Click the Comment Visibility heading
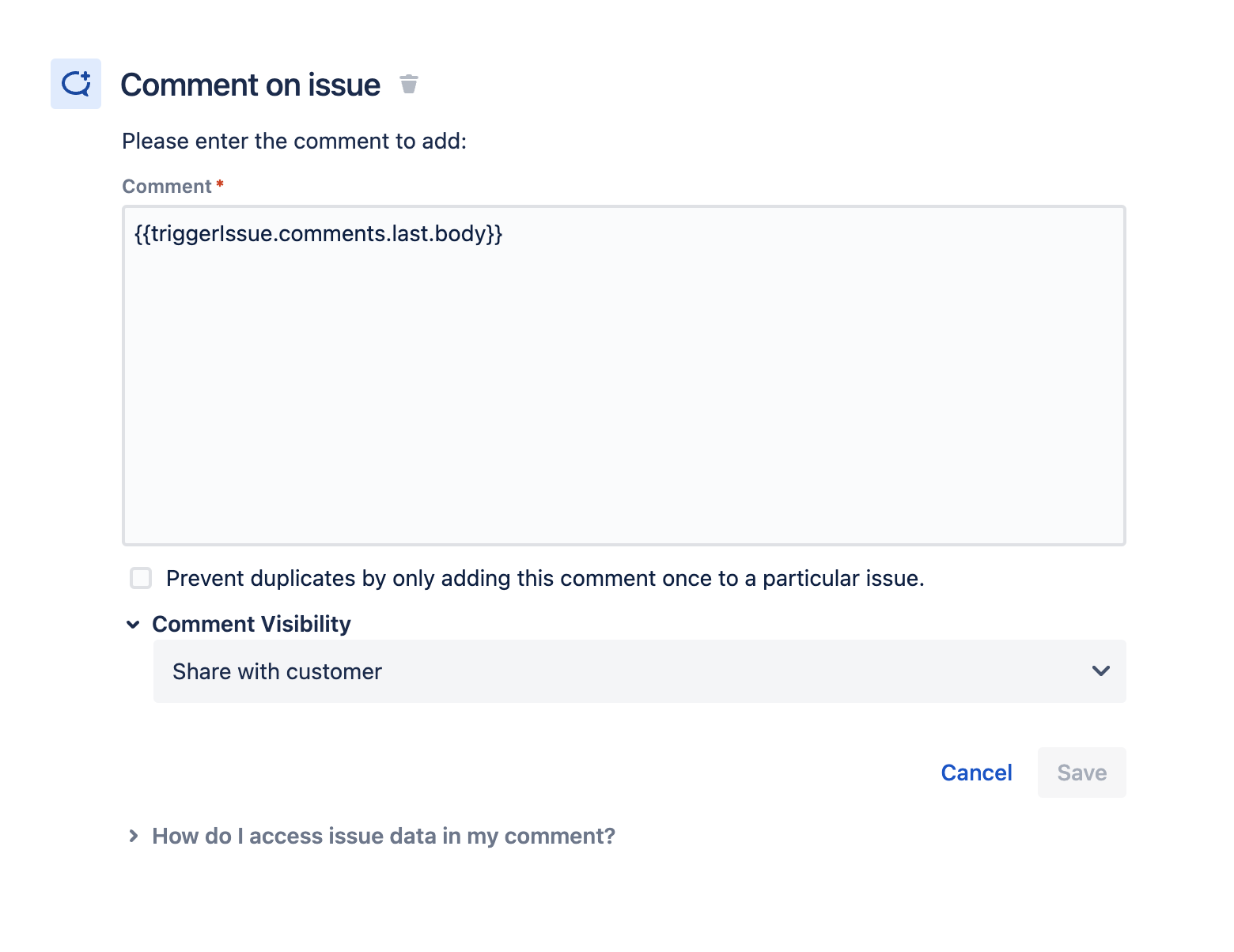Viewport: 1234px width, 952px height. (252, 625)
